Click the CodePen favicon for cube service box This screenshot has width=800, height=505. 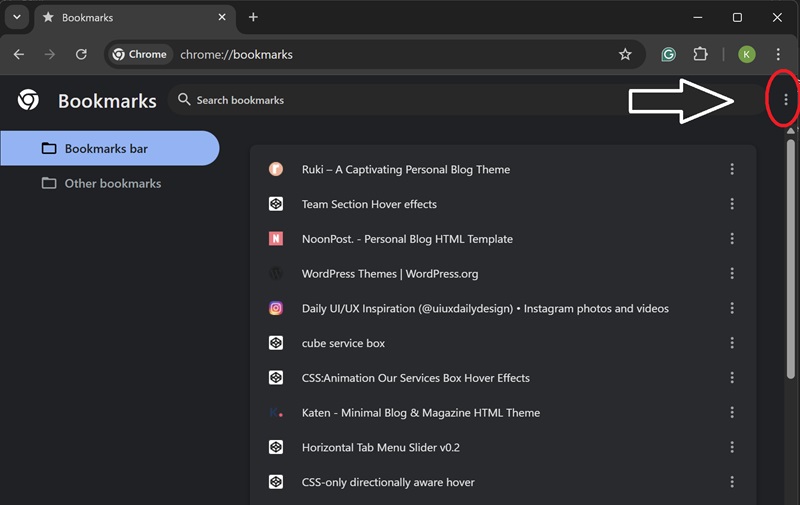click(276, 343)
